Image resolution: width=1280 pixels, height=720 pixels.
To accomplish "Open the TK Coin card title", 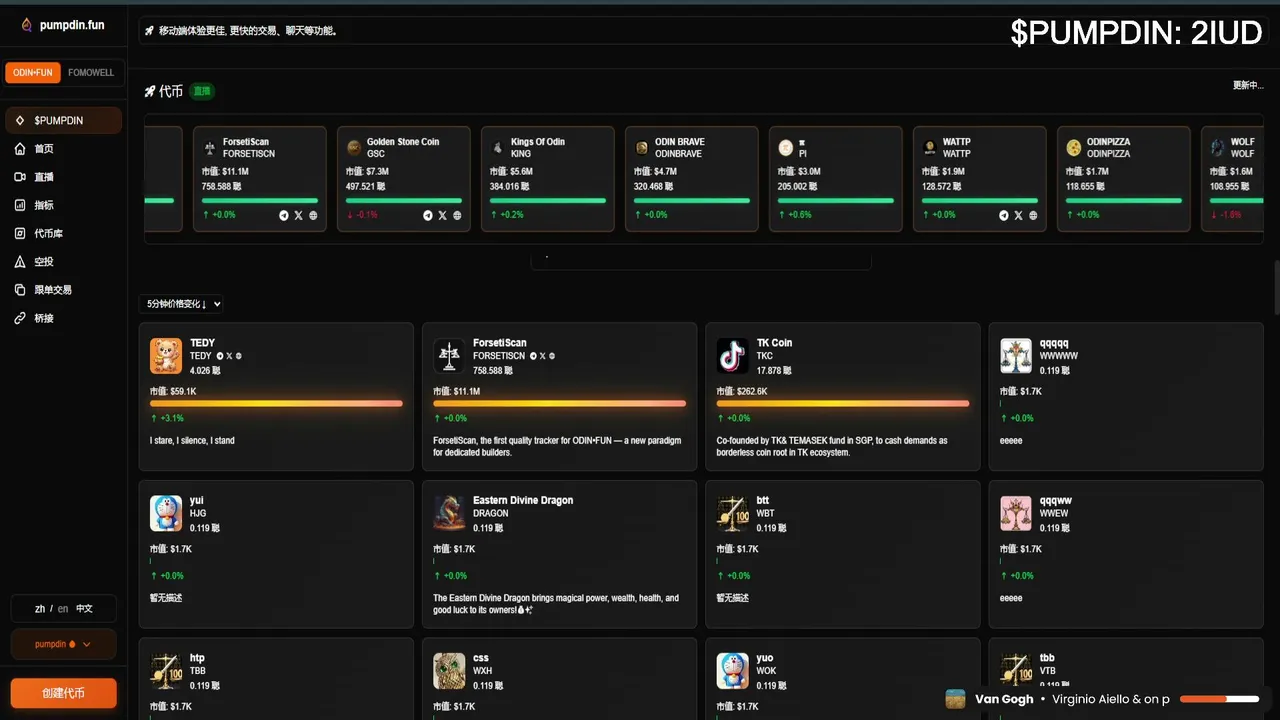I will pos(774,343).
